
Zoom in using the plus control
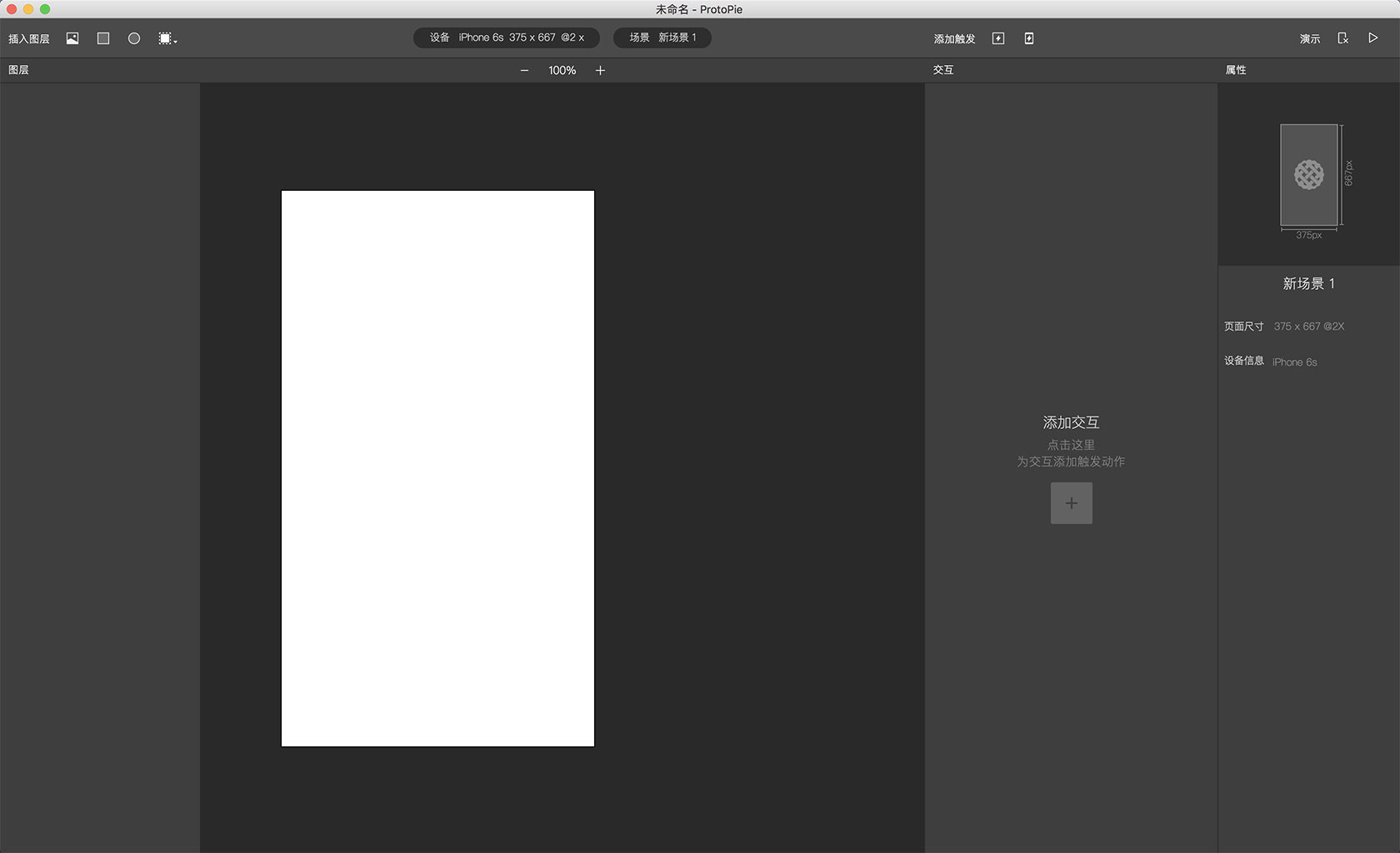point(600,70)
